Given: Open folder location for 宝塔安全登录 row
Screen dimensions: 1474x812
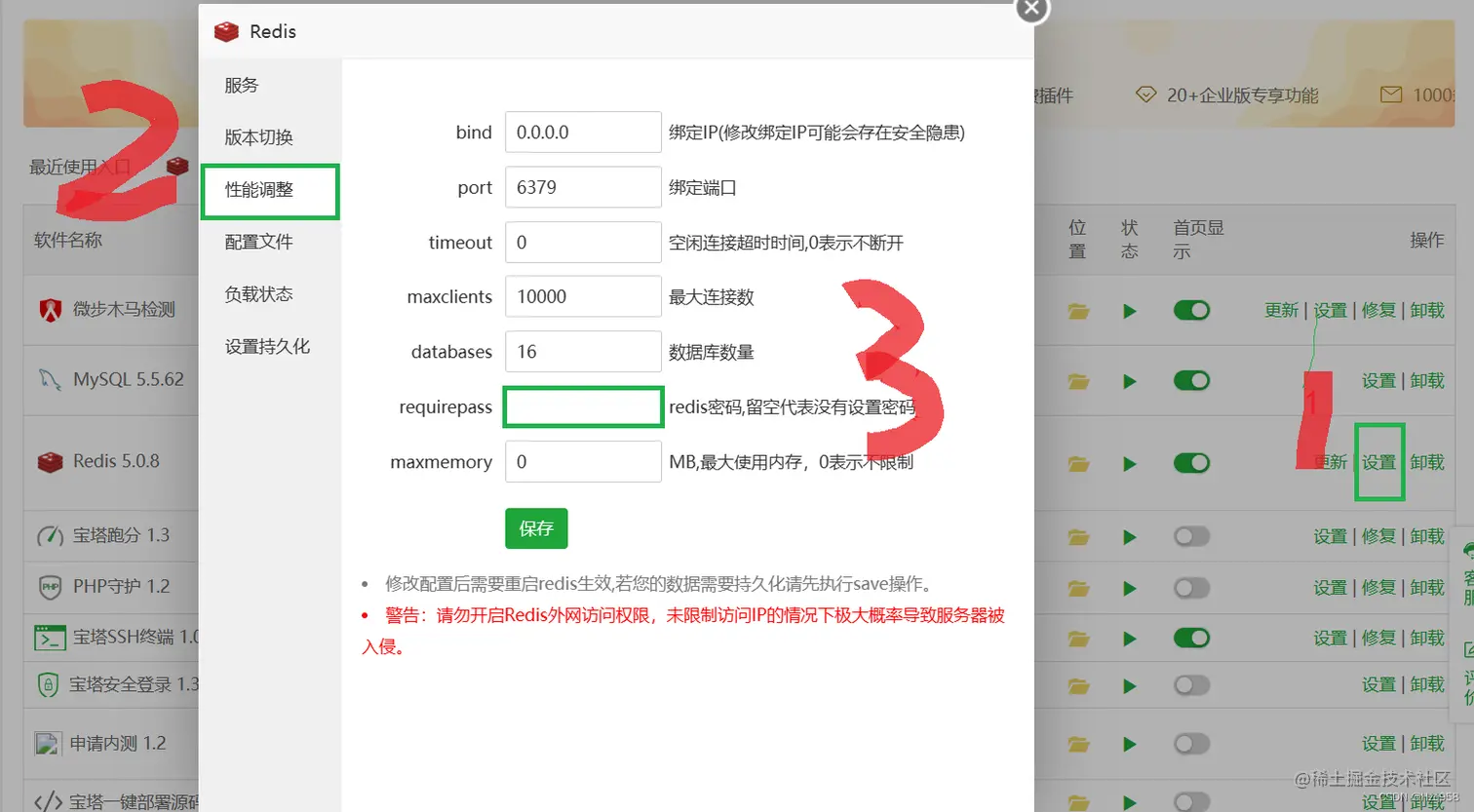Looking at the screenshot, I should (1078, 686).
